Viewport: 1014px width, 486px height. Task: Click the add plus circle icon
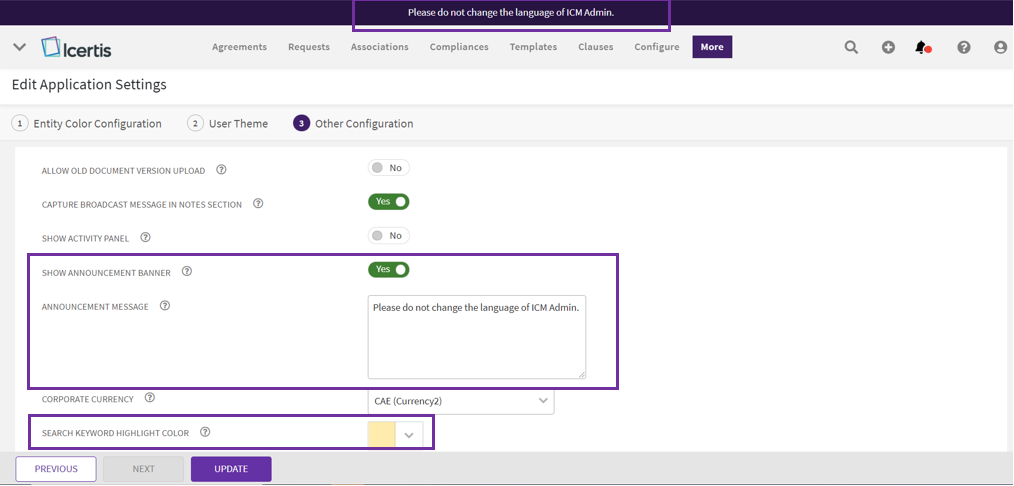(888, 47)
